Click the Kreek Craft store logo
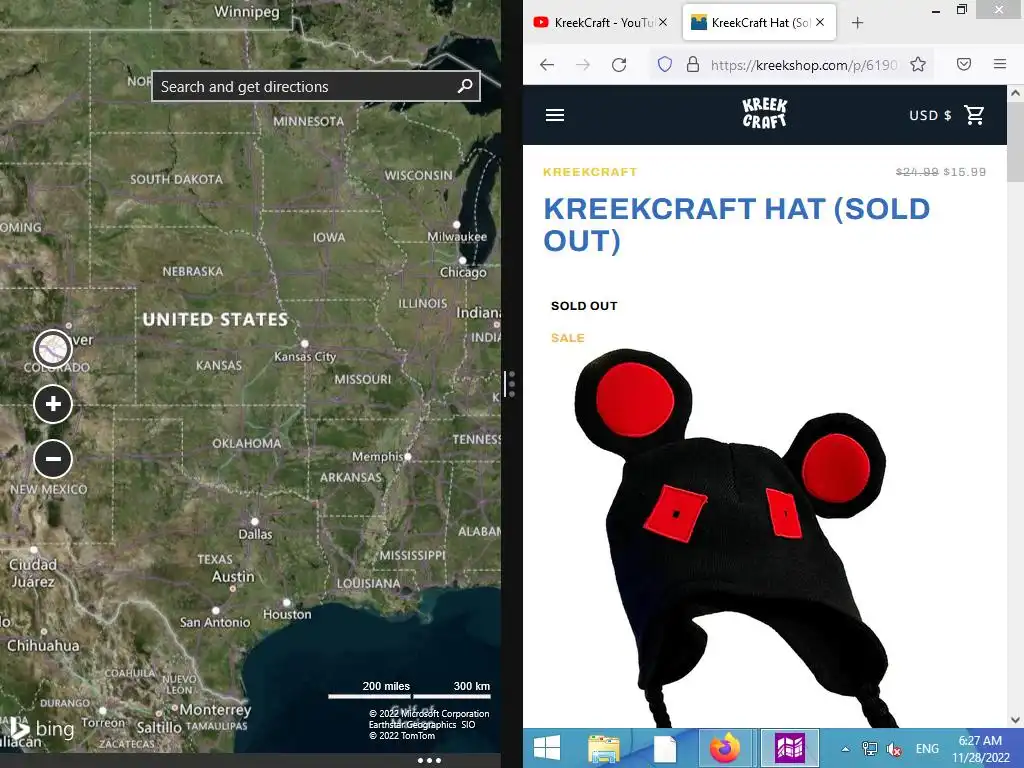This screenshot has height=768, width=1024. [765, 113]
